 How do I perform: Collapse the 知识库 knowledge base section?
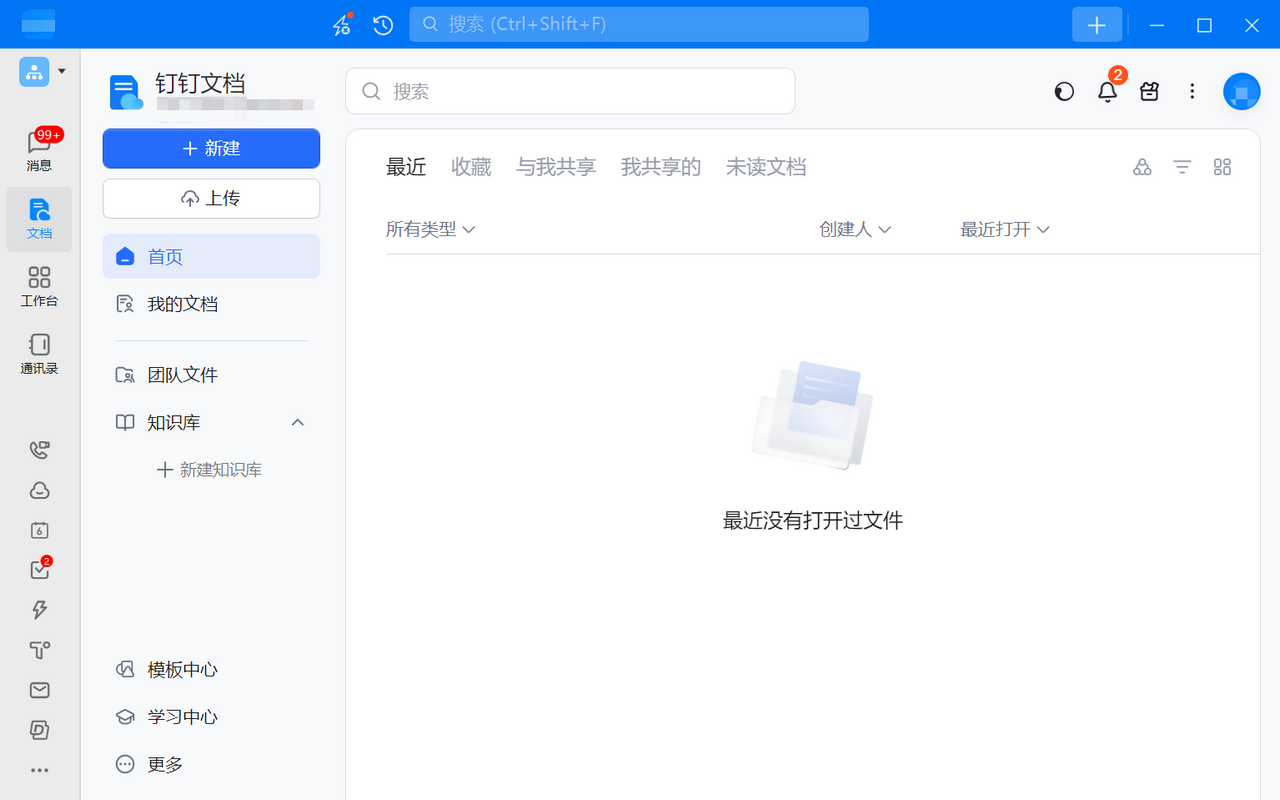[x=297, y=422]
